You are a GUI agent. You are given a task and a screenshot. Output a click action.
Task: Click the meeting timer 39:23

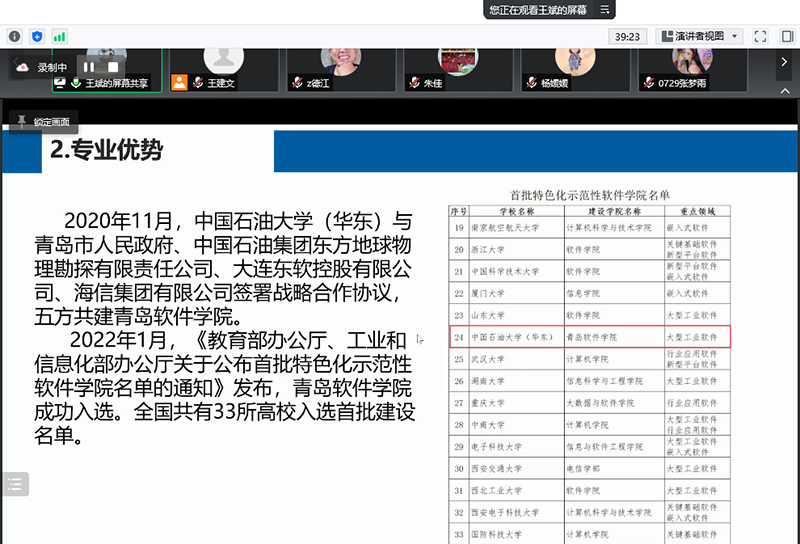(627, 37)
